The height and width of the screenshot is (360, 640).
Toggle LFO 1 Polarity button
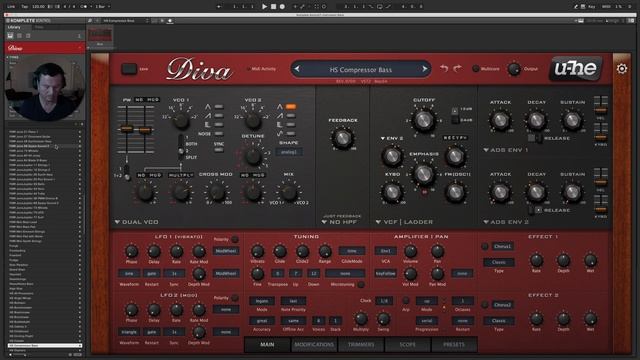[235, 239]
